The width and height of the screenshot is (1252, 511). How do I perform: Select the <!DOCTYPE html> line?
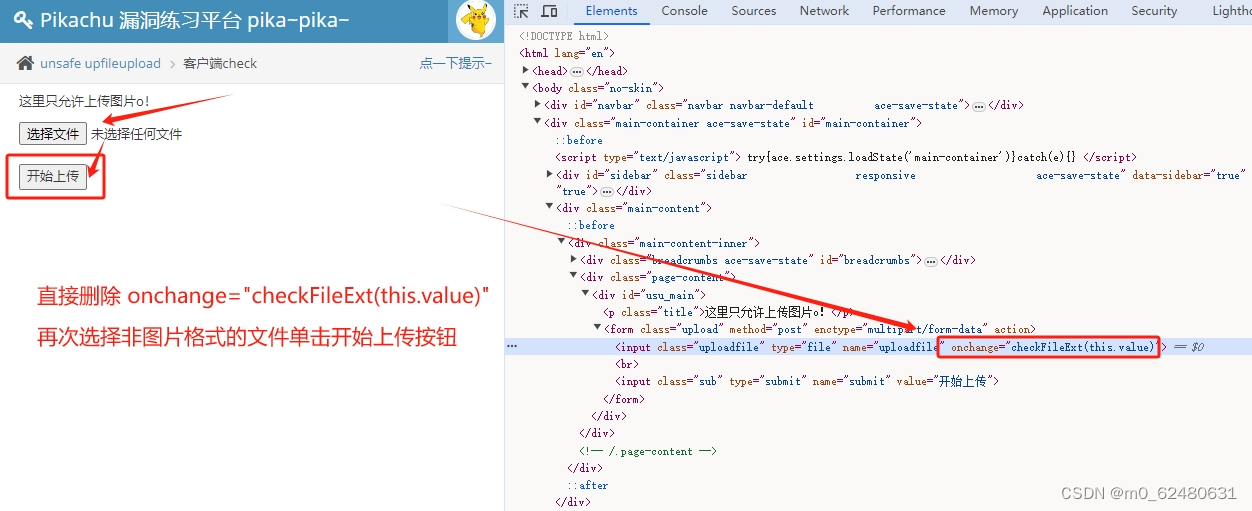pos(565,36)
